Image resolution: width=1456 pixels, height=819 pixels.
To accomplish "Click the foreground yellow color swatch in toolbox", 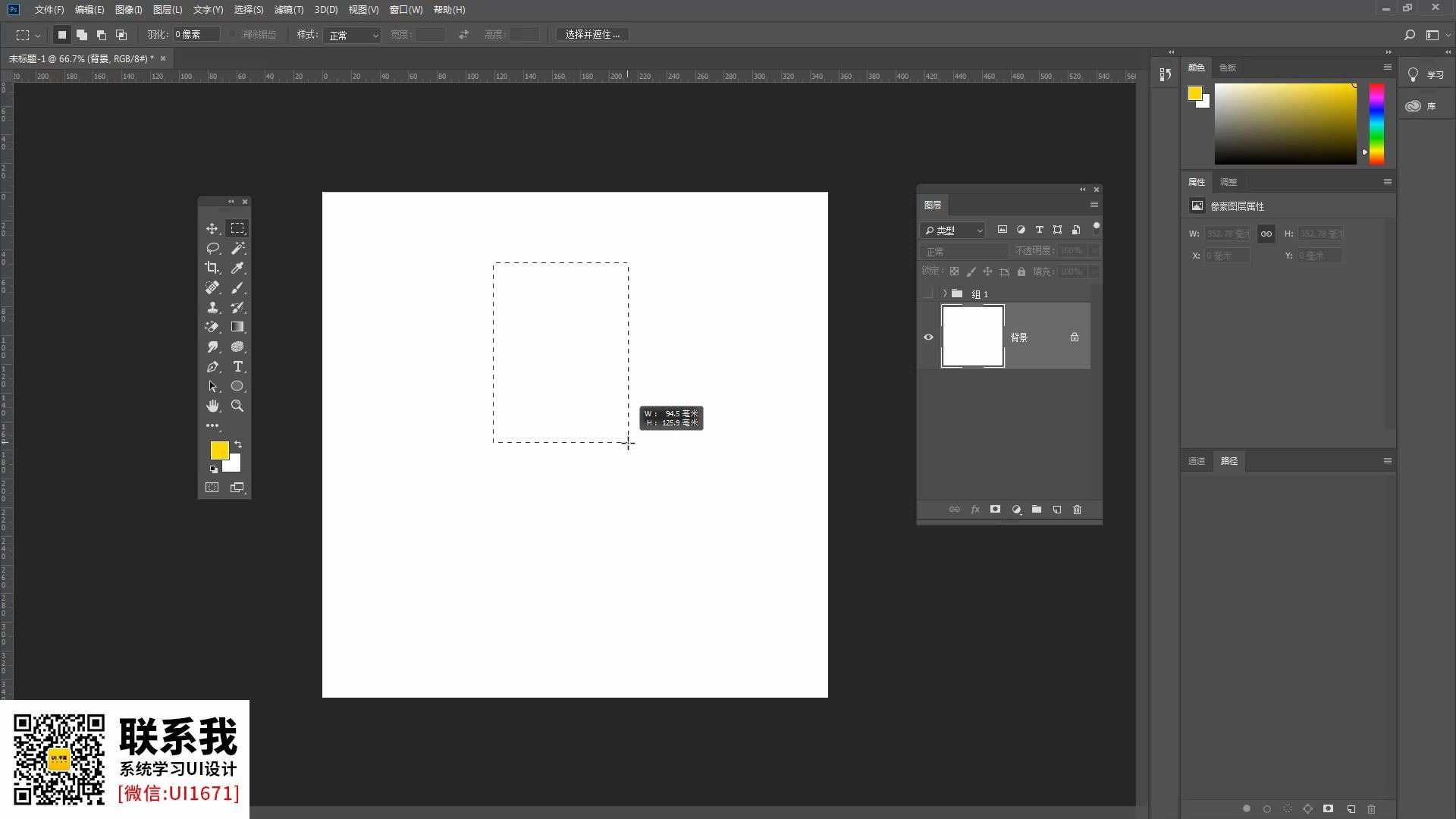I will point(218,450).
